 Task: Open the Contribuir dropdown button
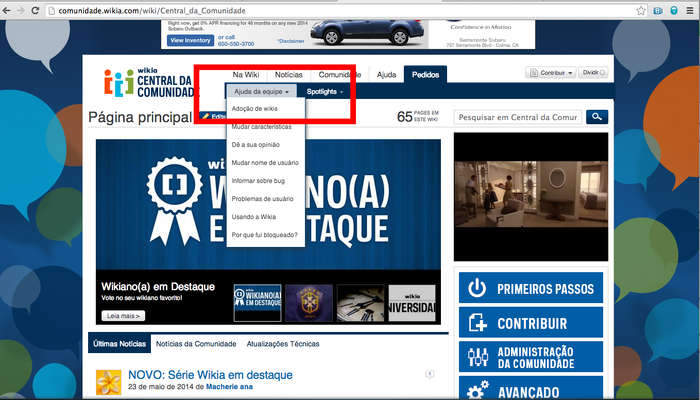[x=550, y=72]
